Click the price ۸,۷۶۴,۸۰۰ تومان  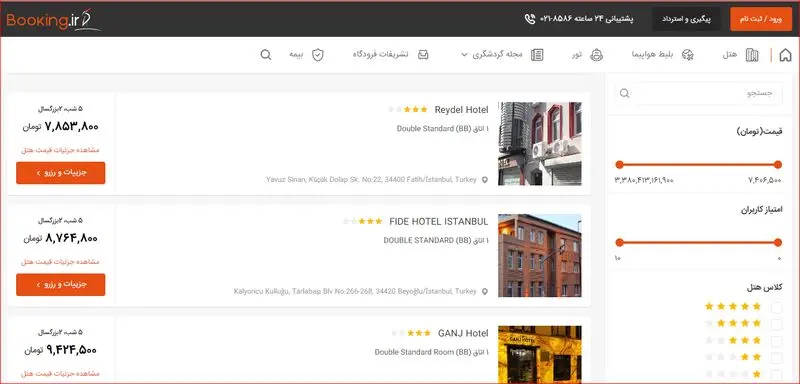click(60, 238)
